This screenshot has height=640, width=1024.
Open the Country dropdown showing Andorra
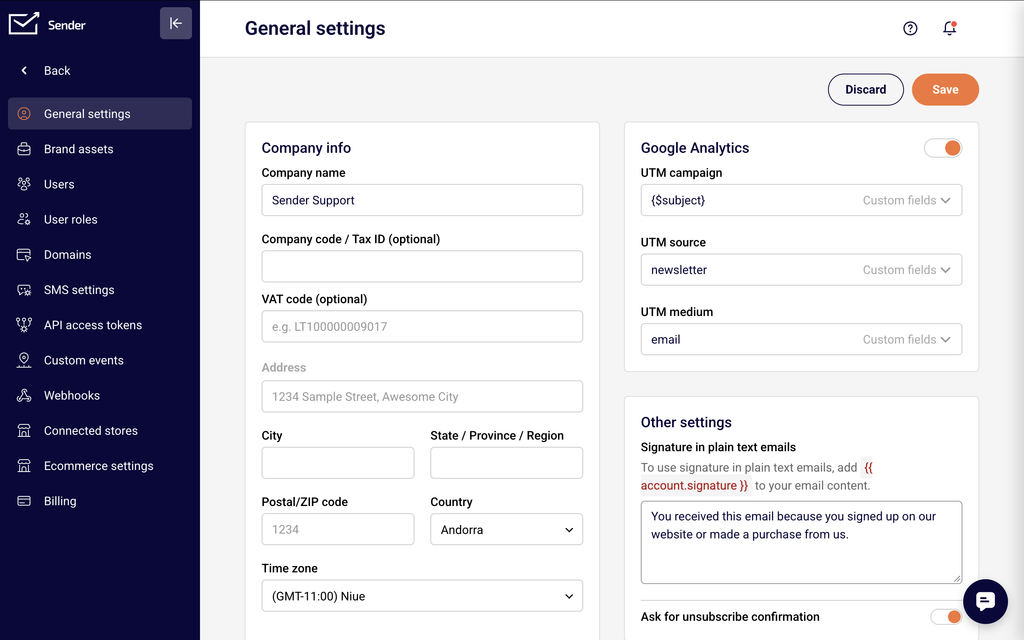click(506, 530)
